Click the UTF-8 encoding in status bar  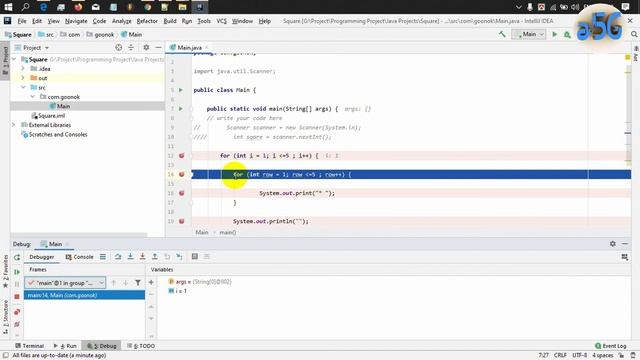point(580,355)
